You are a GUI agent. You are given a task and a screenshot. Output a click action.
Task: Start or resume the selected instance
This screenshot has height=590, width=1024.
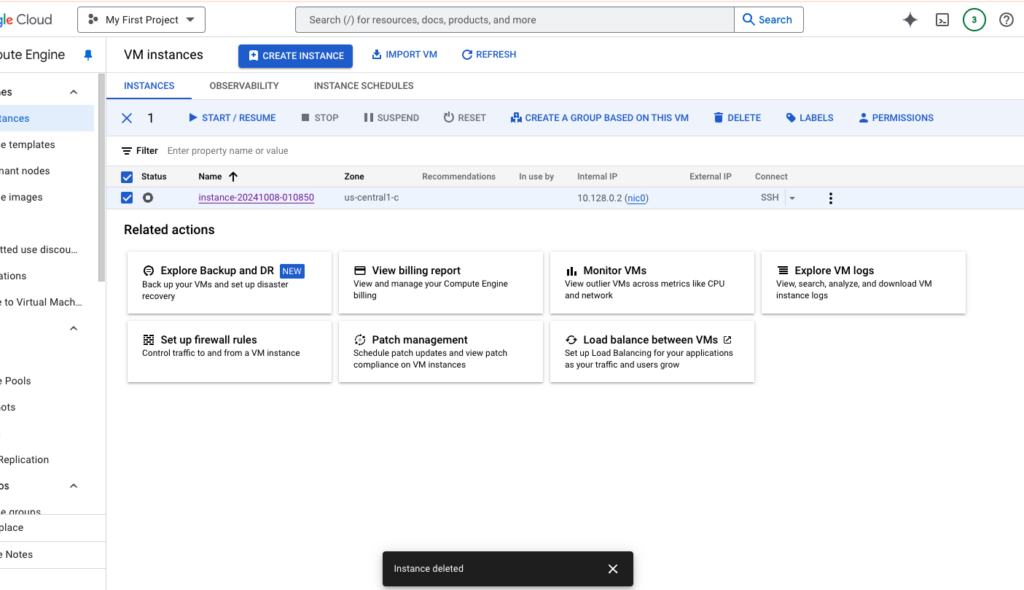[x=232, y=118]
